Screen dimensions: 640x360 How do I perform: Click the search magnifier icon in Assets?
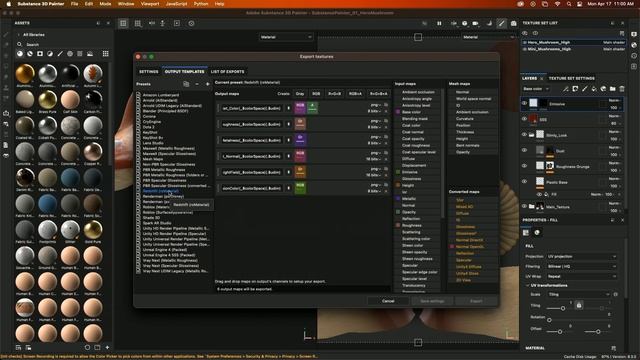click(x=19, y=44)
